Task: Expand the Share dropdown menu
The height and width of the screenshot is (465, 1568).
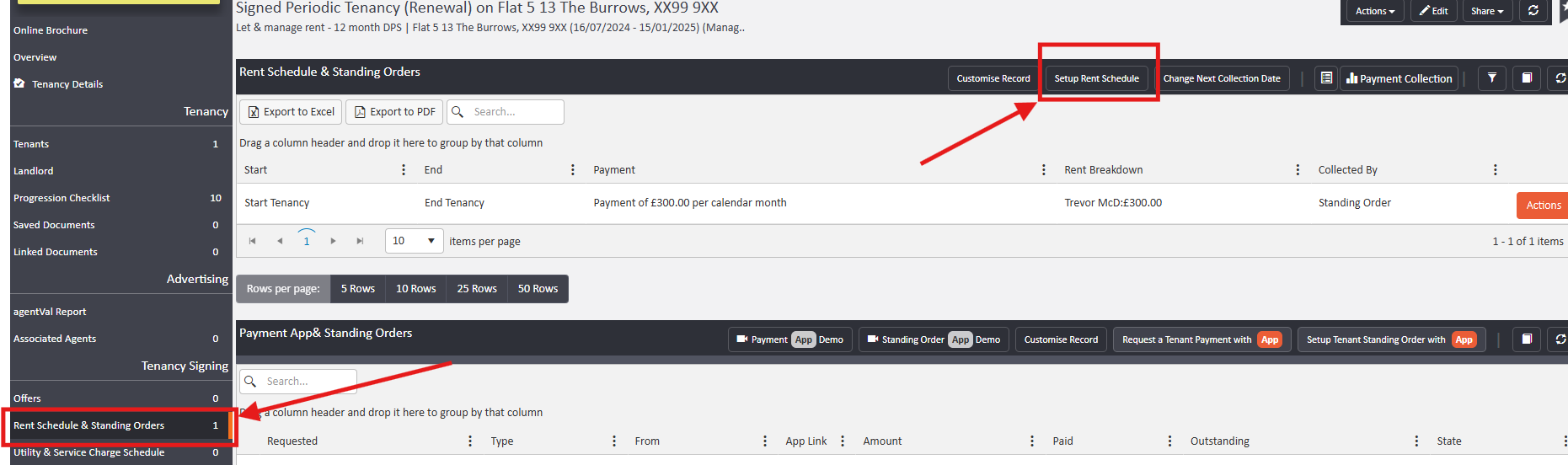Action: 1487,11
